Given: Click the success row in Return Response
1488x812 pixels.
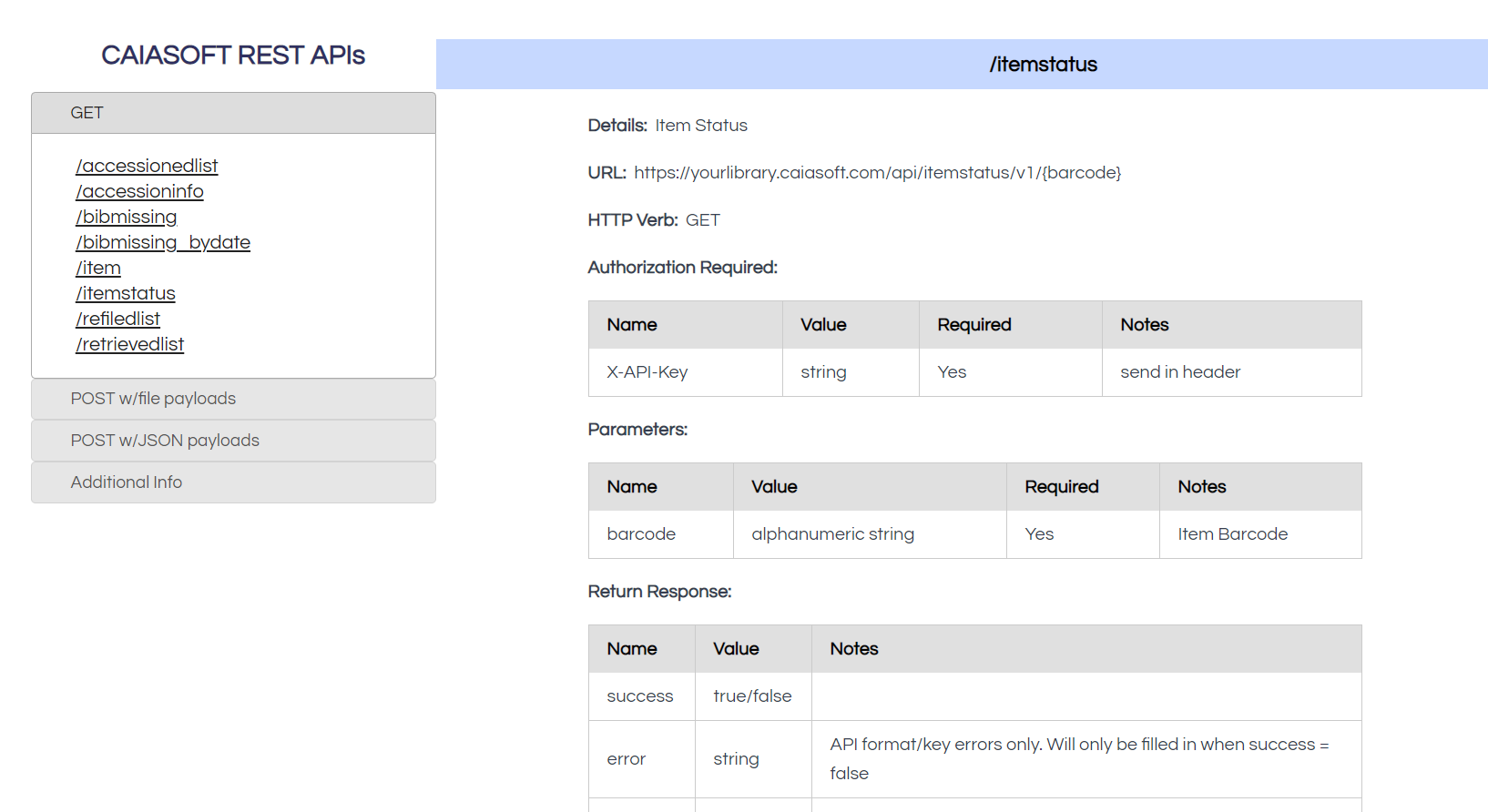Looking at the screenshot, I should tap(640, 696).
